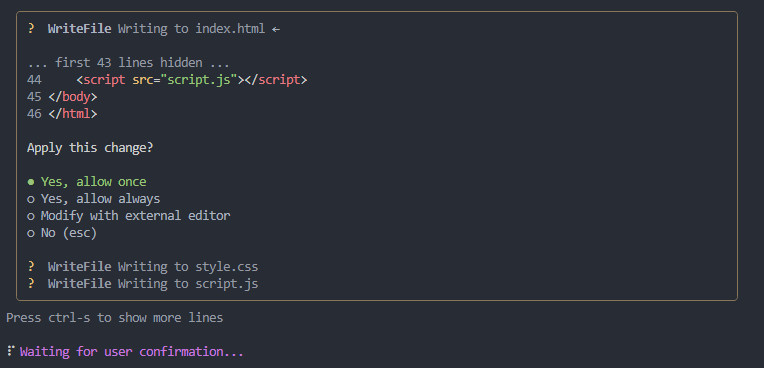Select 'Yes, allow always' option
Screen dimensions: 764x368
pos(94,199)
